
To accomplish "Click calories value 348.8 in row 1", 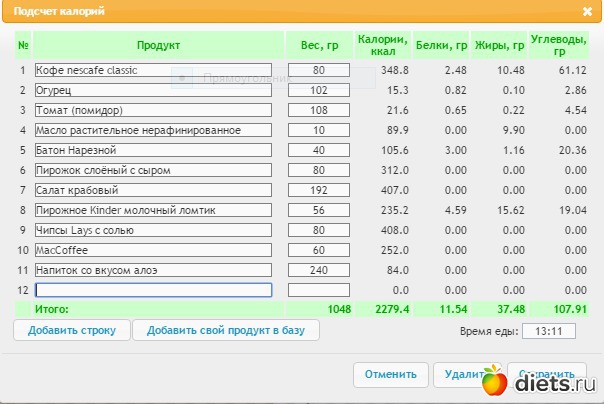I will [x=395, y=70].
